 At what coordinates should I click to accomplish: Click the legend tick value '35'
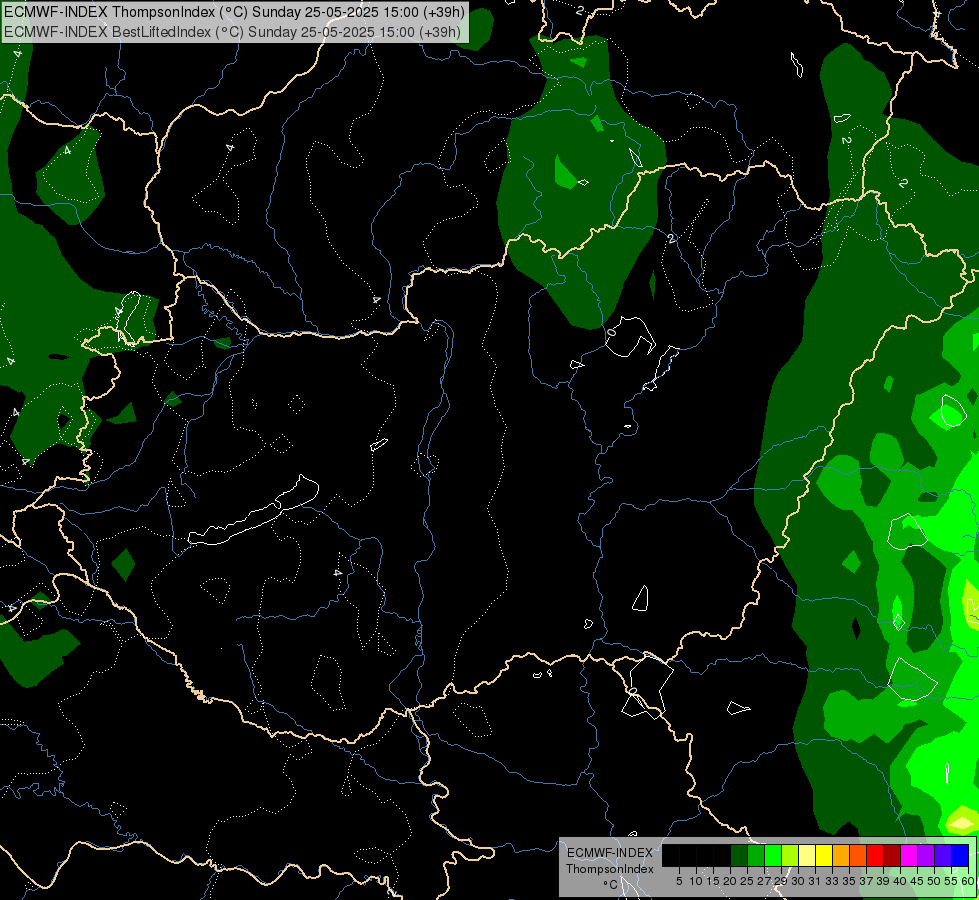tap(850, 881)
